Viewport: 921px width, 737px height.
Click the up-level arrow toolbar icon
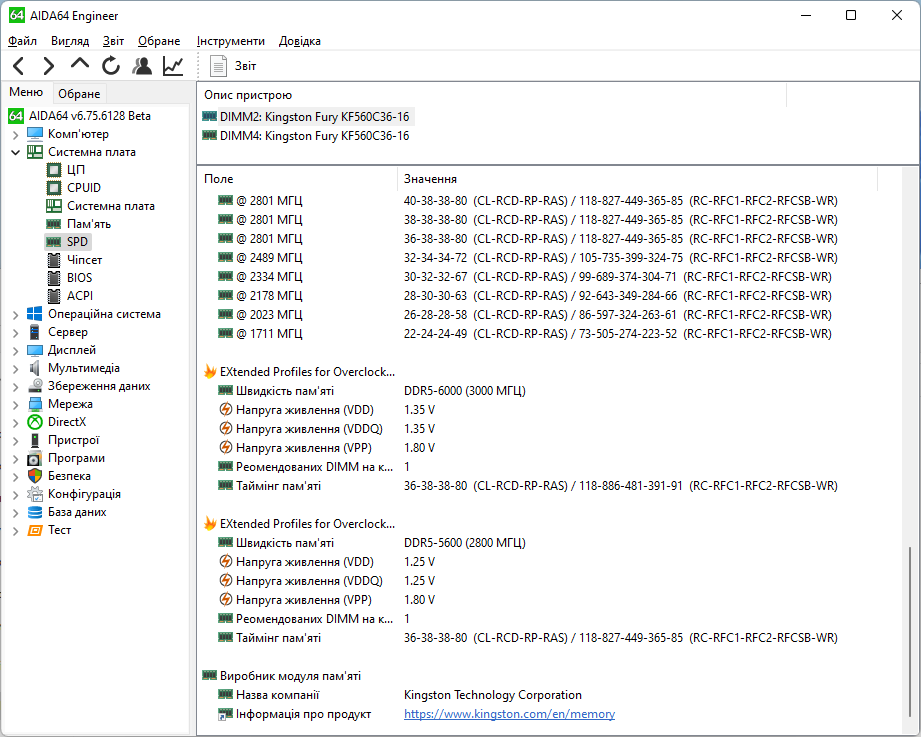coord(80,65)
